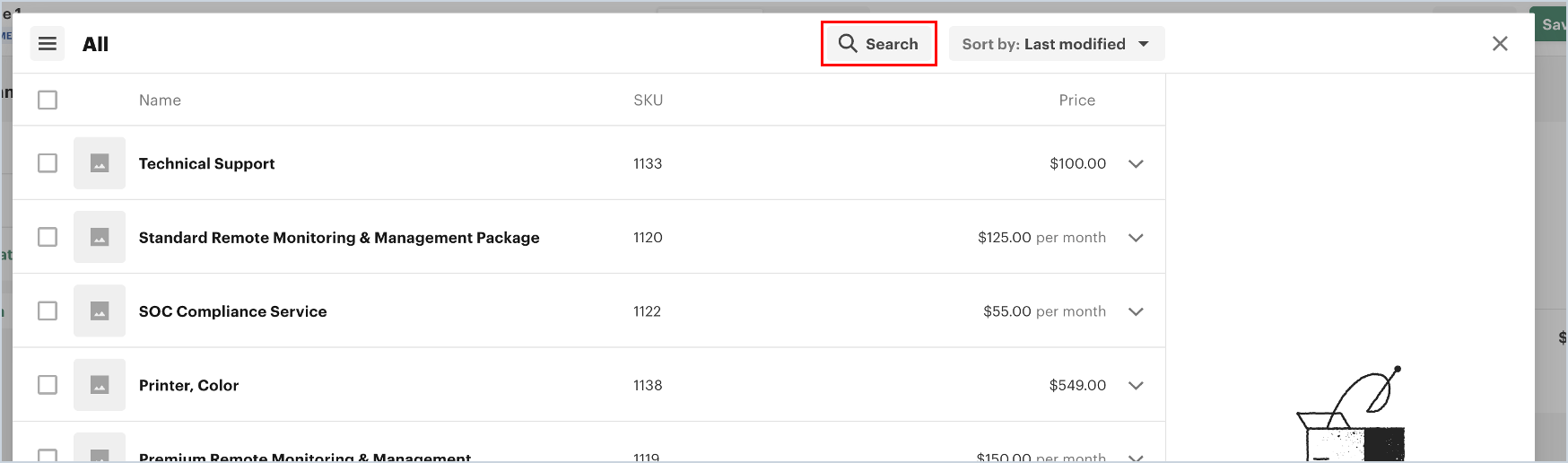Expand the Printer, Color row chevron
Screen dimensions: 1568x463
click(1136, 386)
